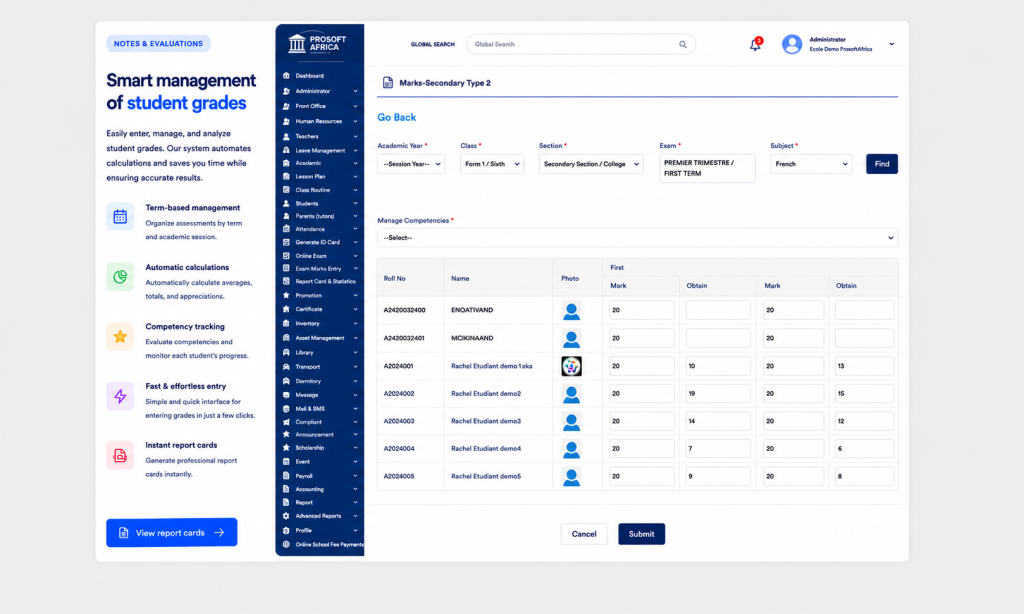Viewport: 1024px width, 614px height.
Task: Click roll number A2024003
Action: [399, 421]
